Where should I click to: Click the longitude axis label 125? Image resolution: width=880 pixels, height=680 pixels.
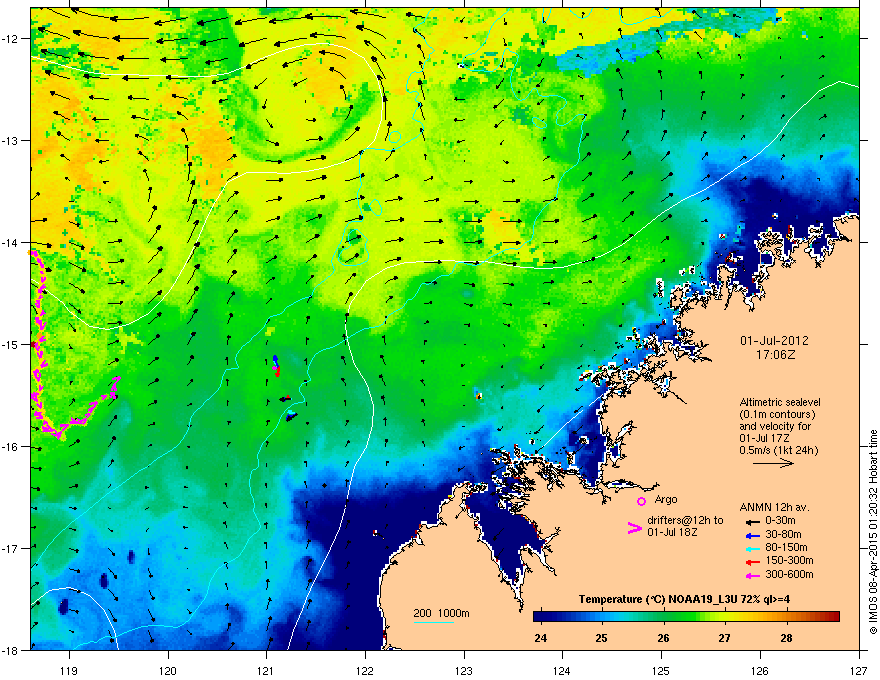[661, 670]
